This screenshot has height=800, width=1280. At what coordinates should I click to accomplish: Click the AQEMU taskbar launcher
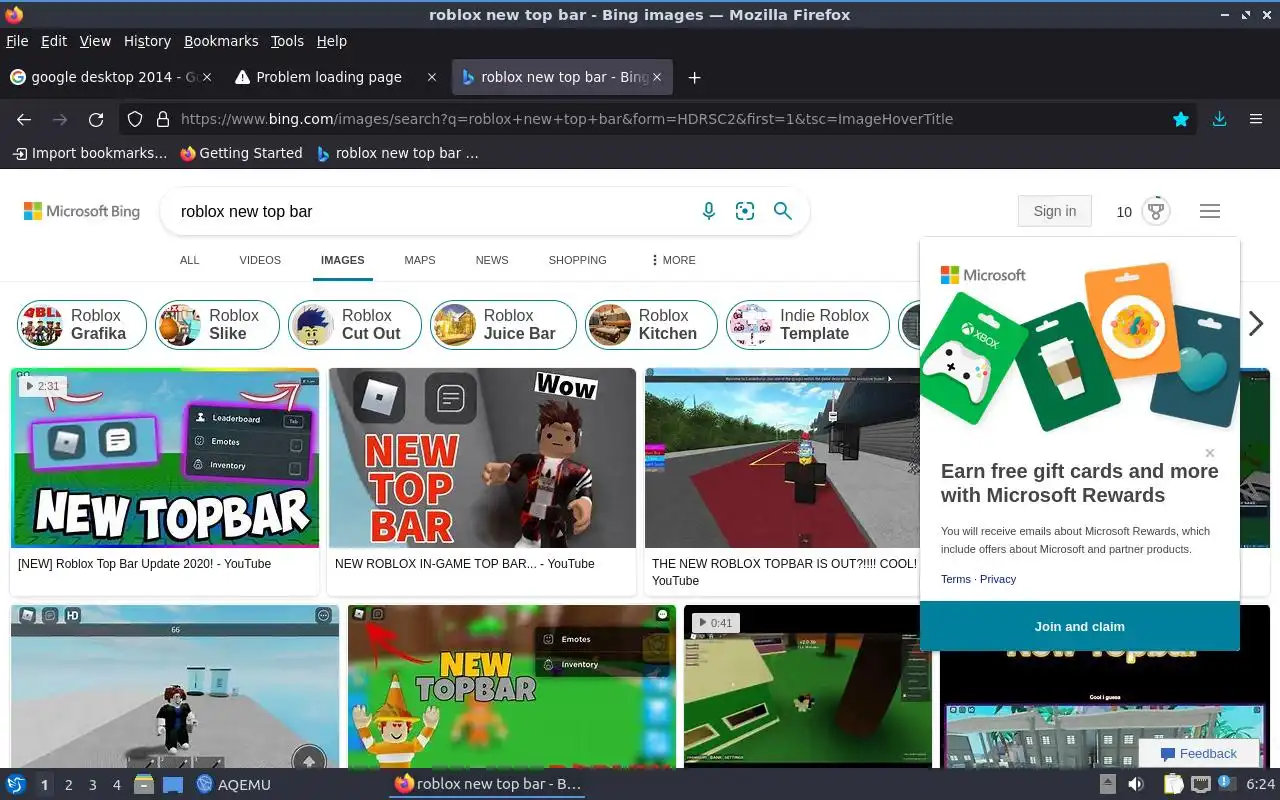(234, 785)
